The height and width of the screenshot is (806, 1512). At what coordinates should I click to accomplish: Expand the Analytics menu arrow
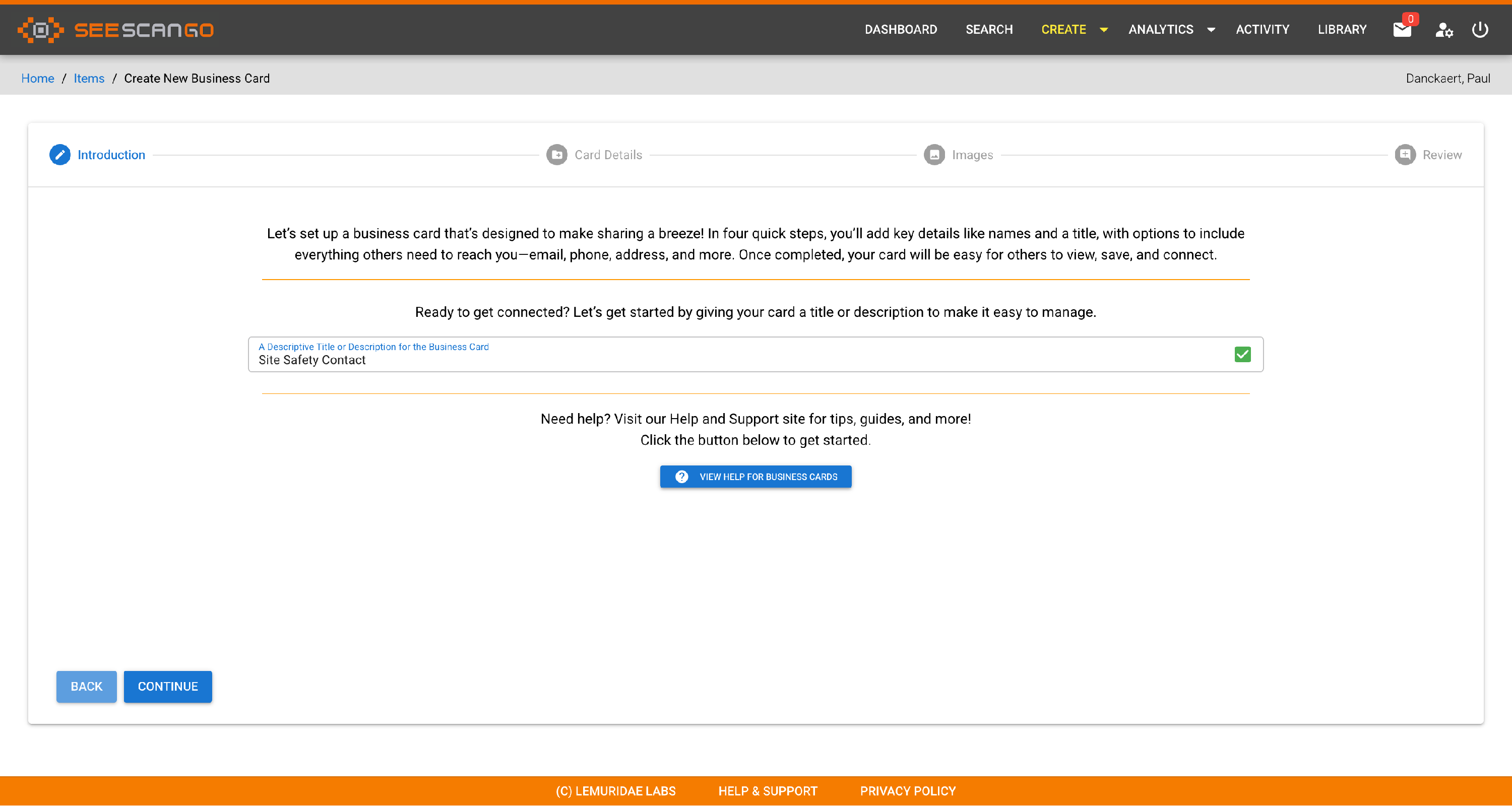[1211, 29]
